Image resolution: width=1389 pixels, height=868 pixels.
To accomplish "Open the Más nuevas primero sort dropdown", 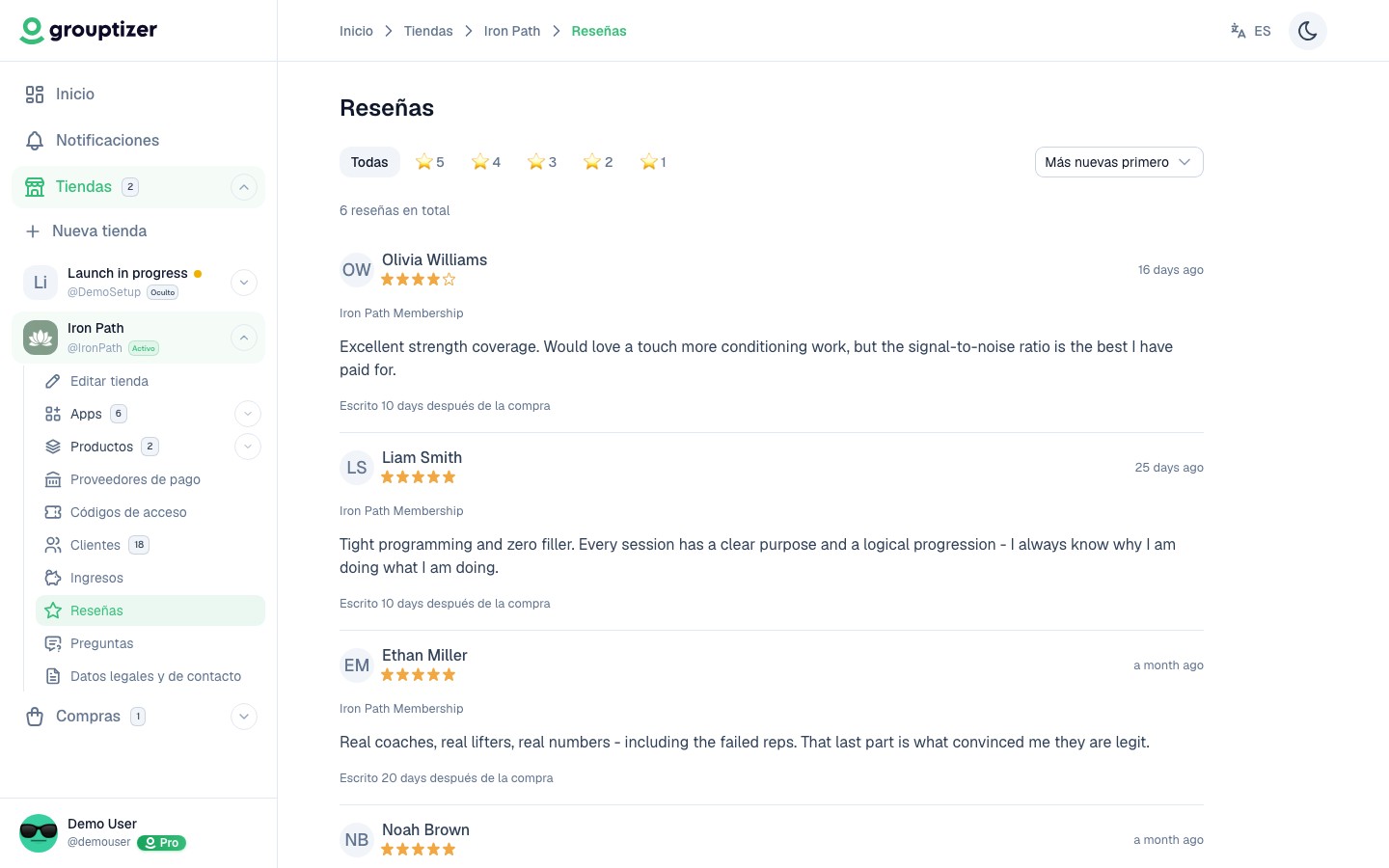I will (1119, 162).
